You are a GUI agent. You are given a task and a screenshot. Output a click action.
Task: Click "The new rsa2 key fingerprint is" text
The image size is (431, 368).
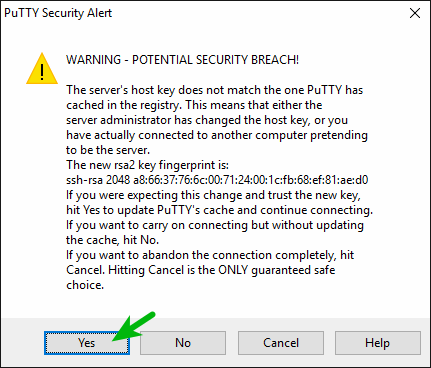pyautogui.click(x=147, y=165)
